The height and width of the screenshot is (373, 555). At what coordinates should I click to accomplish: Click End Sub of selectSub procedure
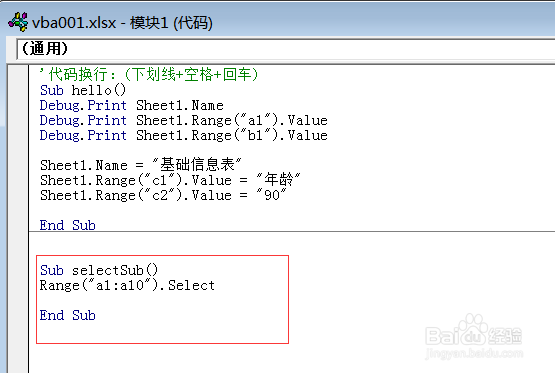click(68, 315)
